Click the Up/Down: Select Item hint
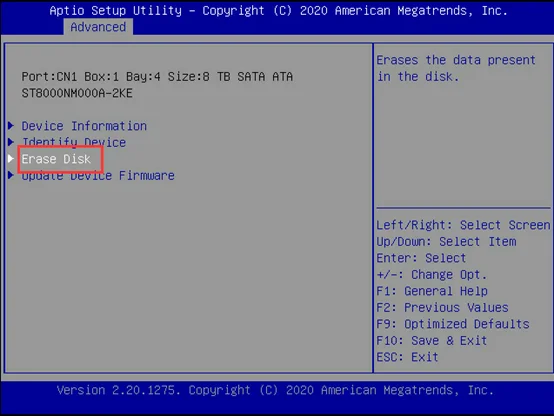 point(446,242)
